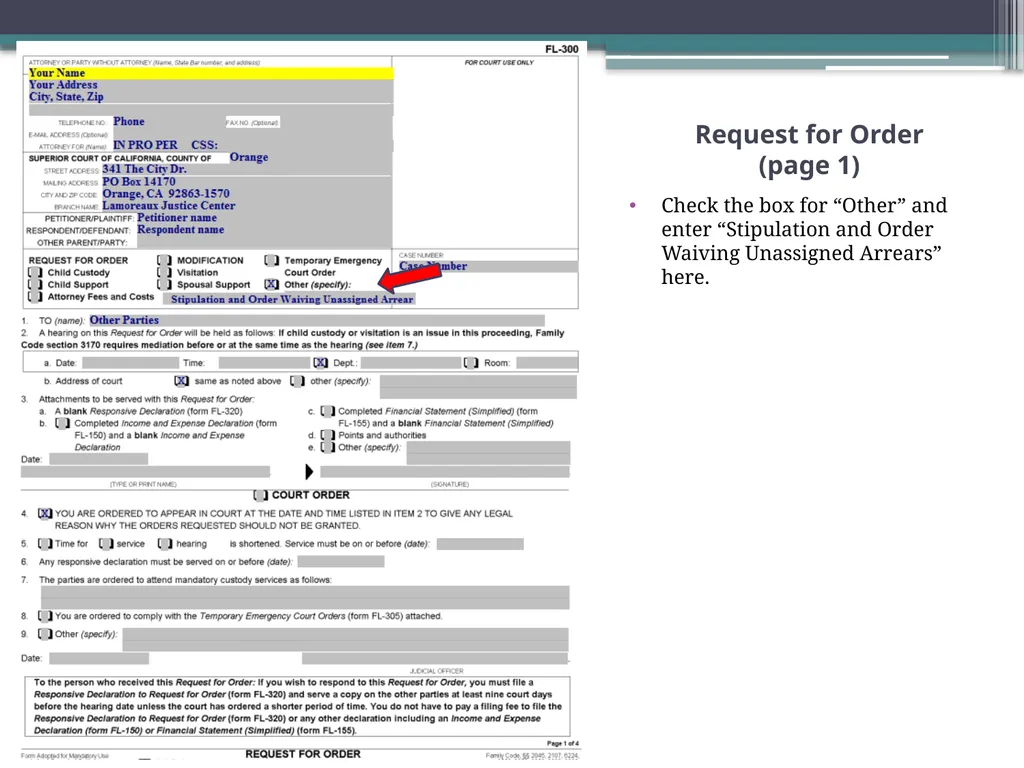The height and width of the screenshot is (768, 1024).
Task: Click the Lamoreaux Justice Center branch field
Action: [246, 206]
